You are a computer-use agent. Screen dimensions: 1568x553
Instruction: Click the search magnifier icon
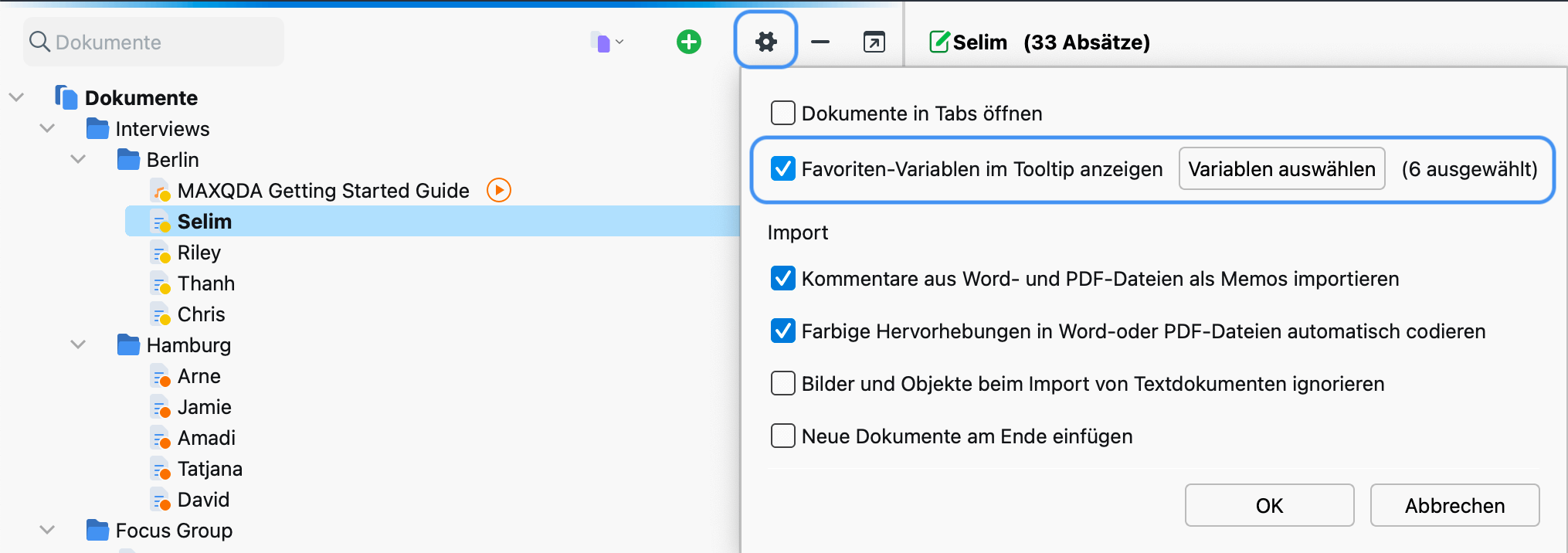coord(39,42)
